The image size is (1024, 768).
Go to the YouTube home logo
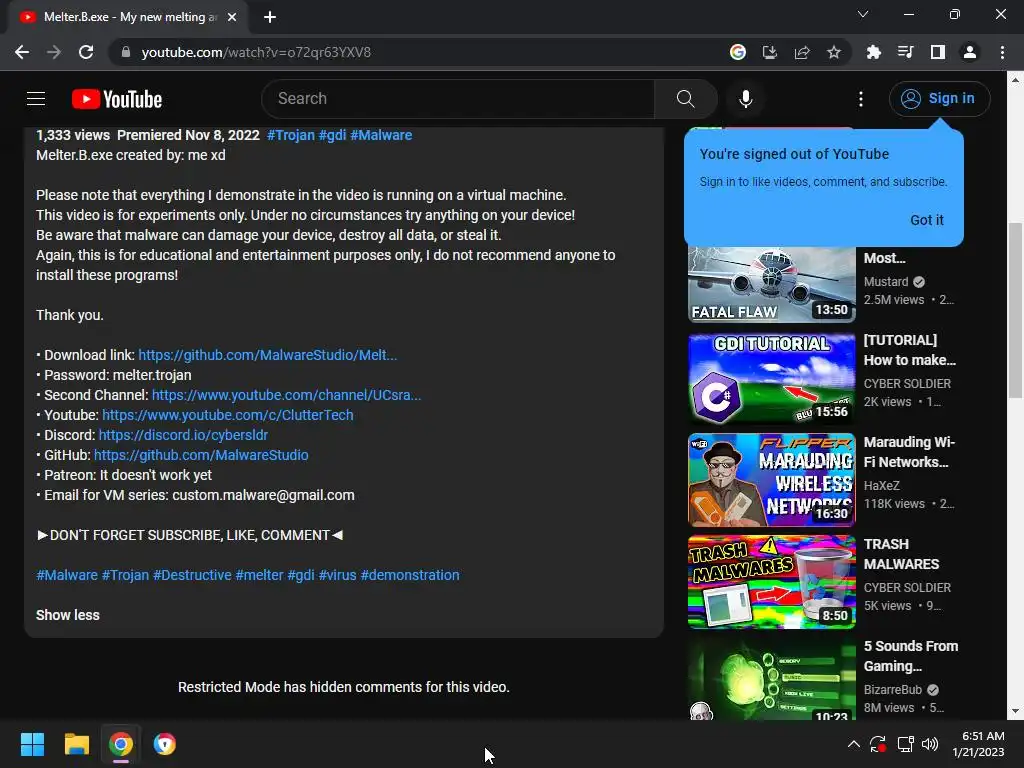click(x=117, y=99)
